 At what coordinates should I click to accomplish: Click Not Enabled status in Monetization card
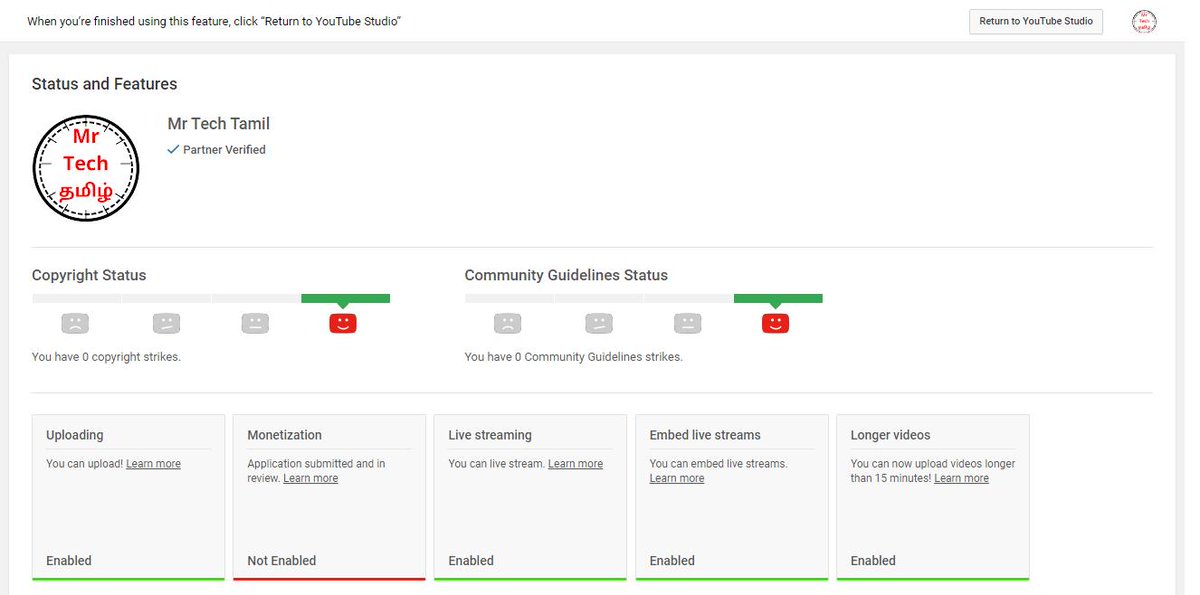(x=282, y=561)
